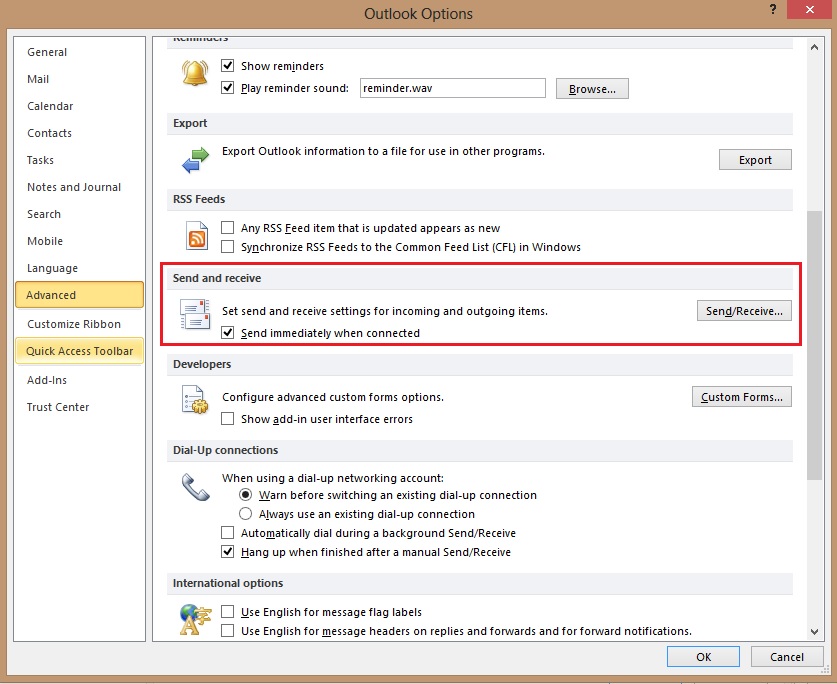Screen dimensions: 837x684
Task: Open Send/Receive... settings button
Action: (744, 311)
